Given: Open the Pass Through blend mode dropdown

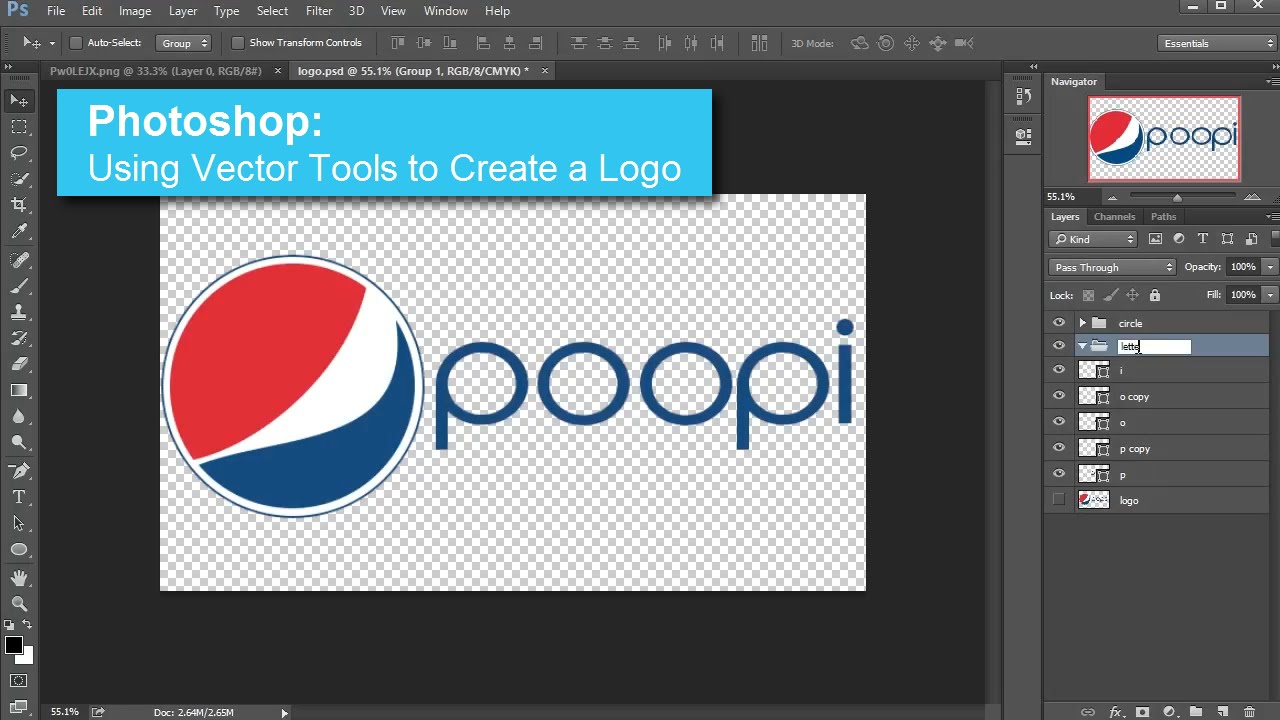Looking at the screenshot, I should click(1111, 266).
